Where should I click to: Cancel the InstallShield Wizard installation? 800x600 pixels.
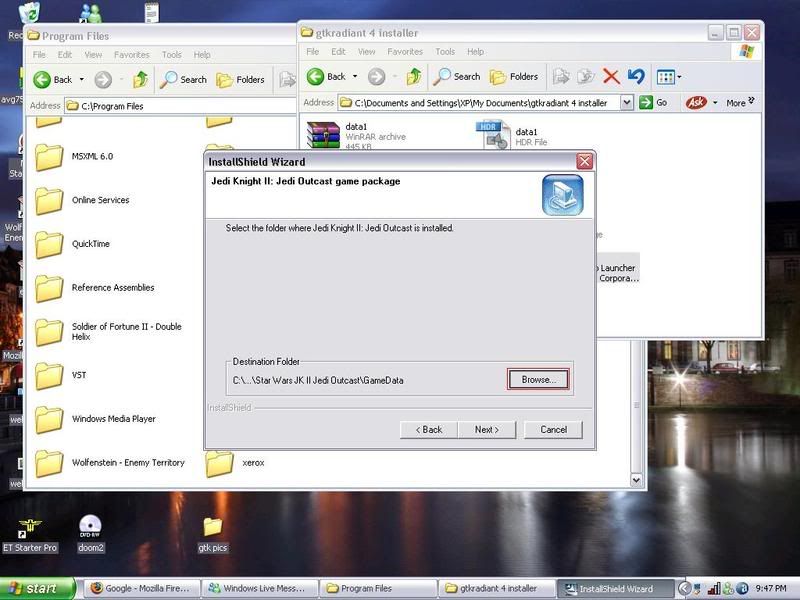coord(553,429)
